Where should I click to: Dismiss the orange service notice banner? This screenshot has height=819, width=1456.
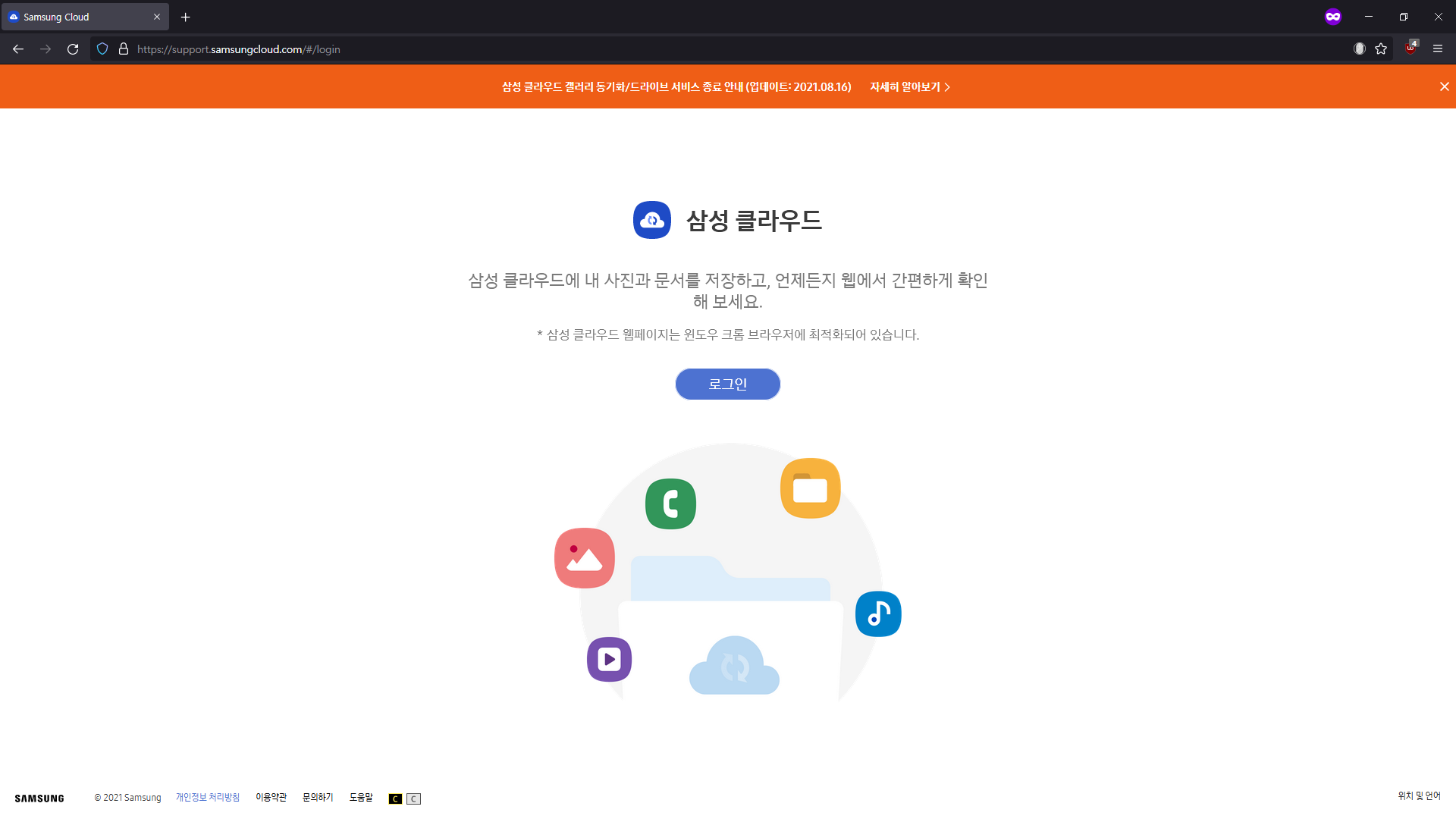point(1444,86)
